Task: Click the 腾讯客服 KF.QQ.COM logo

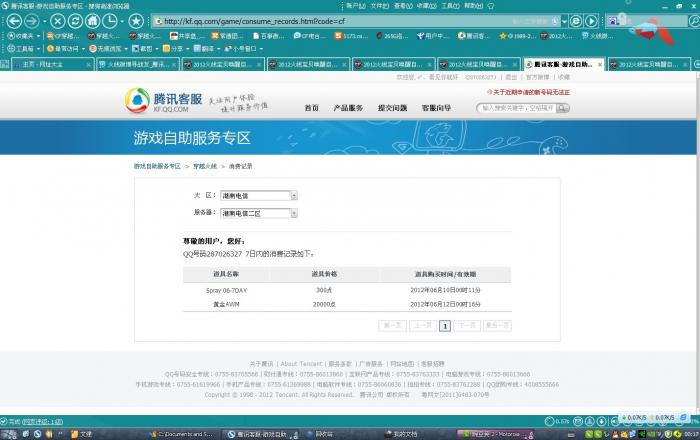Action: [163, 101]
